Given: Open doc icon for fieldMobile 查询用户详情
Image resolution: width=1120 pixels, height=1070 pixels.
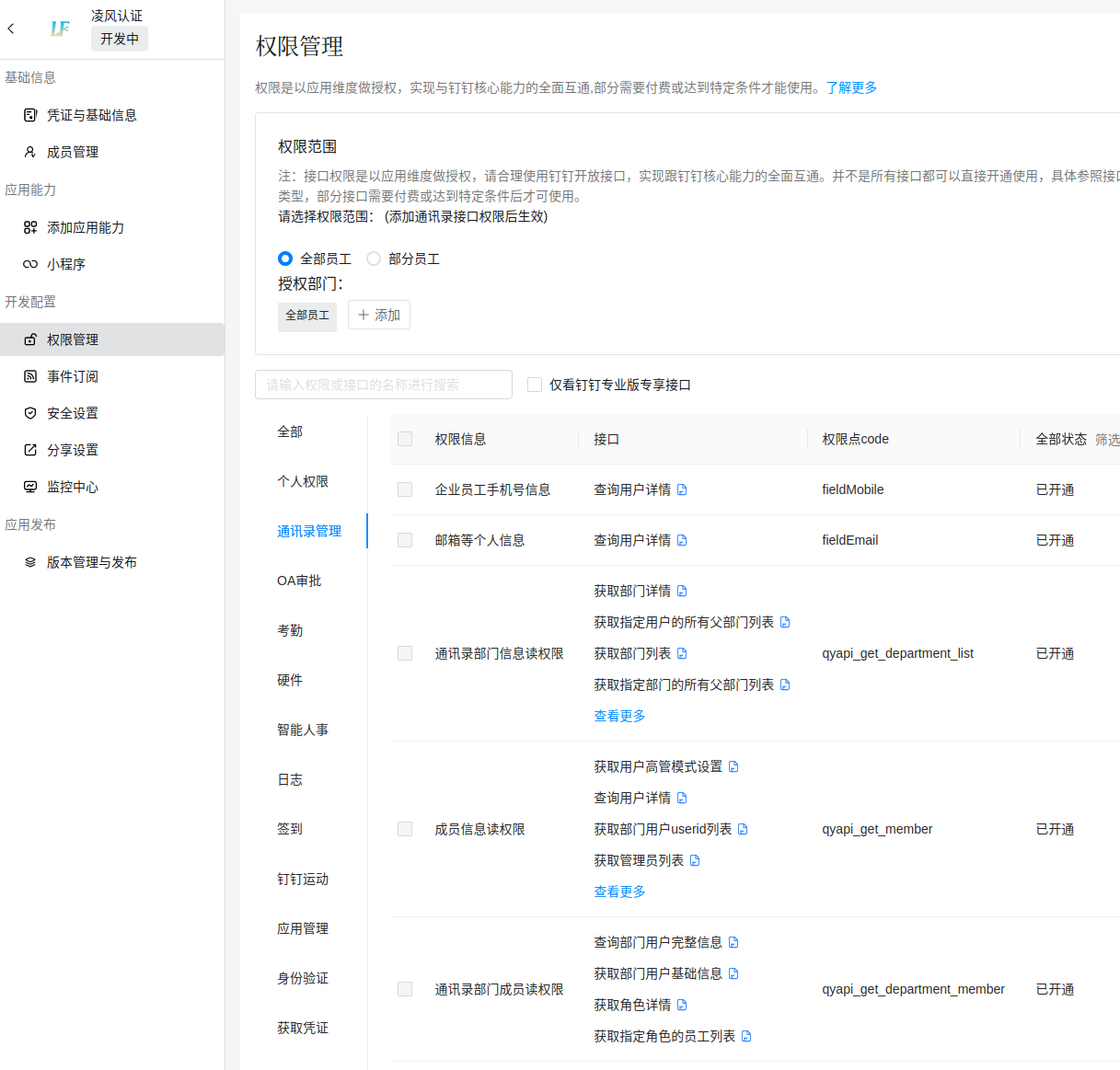Looking at the screenshot, I should (682, 489).
